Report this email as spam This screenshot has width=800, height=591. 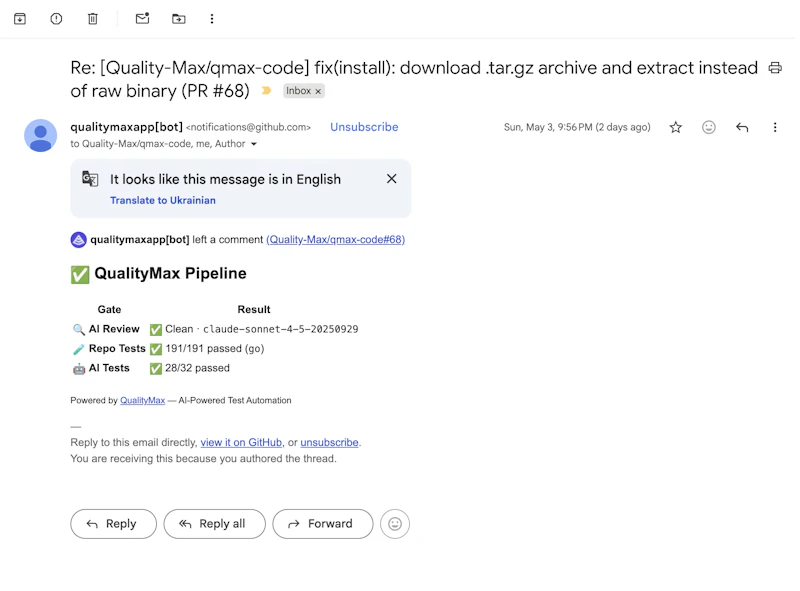56,19
